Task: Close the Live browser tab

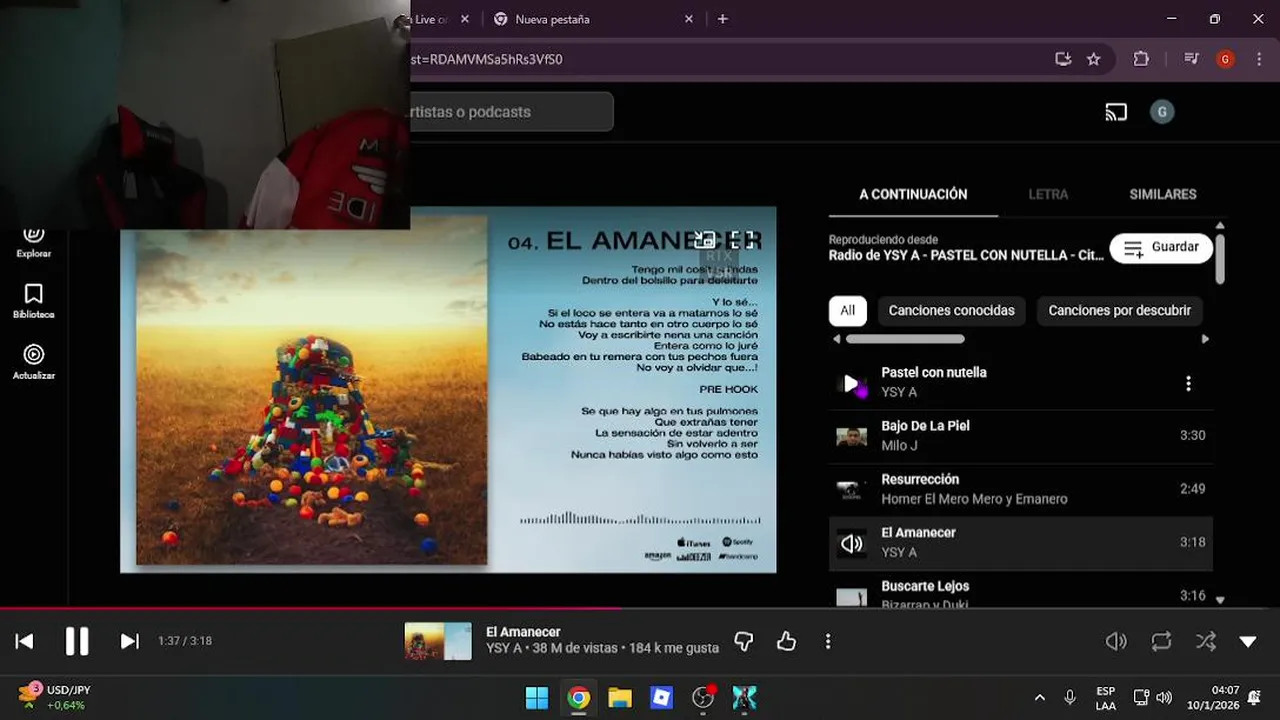Action: click(465, 19)
